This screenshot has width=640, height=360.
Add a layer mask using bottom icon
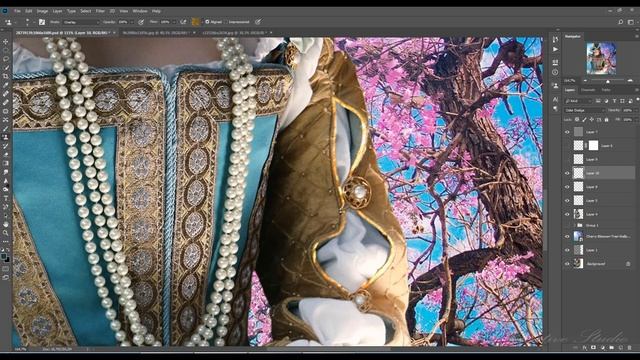pyautogui.click(x=593, y=348)
